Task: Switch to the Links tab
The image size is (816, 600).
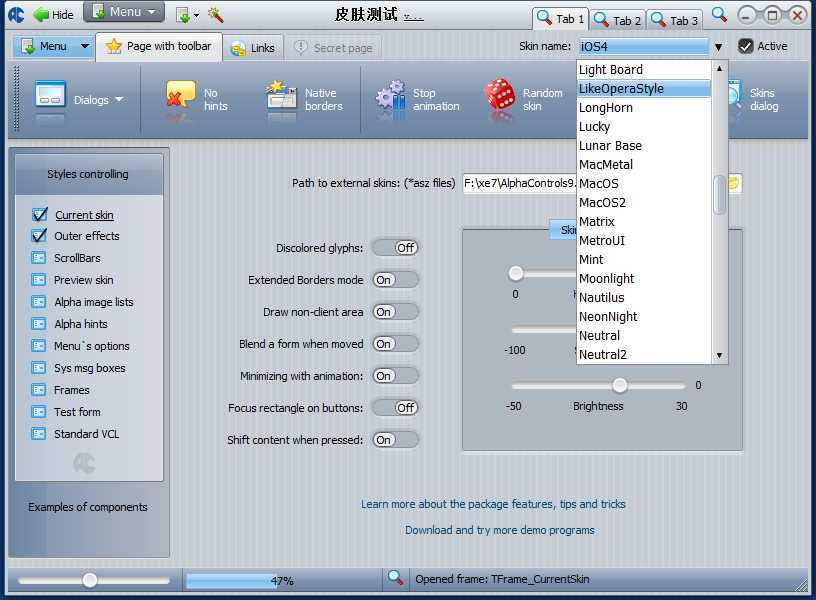Action: click(253, 47)
